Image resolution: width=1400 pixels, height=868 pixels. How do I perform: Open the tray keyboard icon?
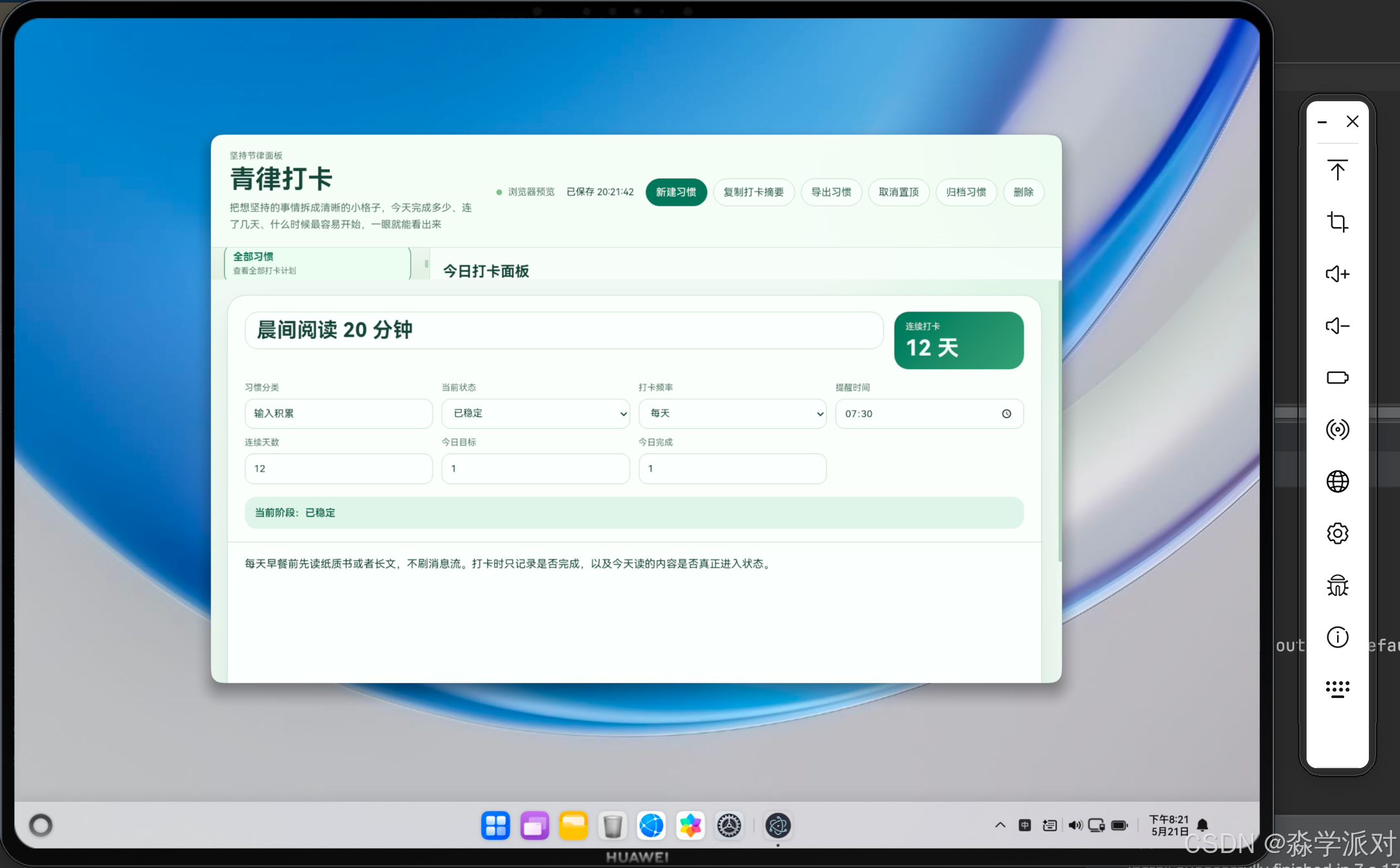coord(1050,825)
